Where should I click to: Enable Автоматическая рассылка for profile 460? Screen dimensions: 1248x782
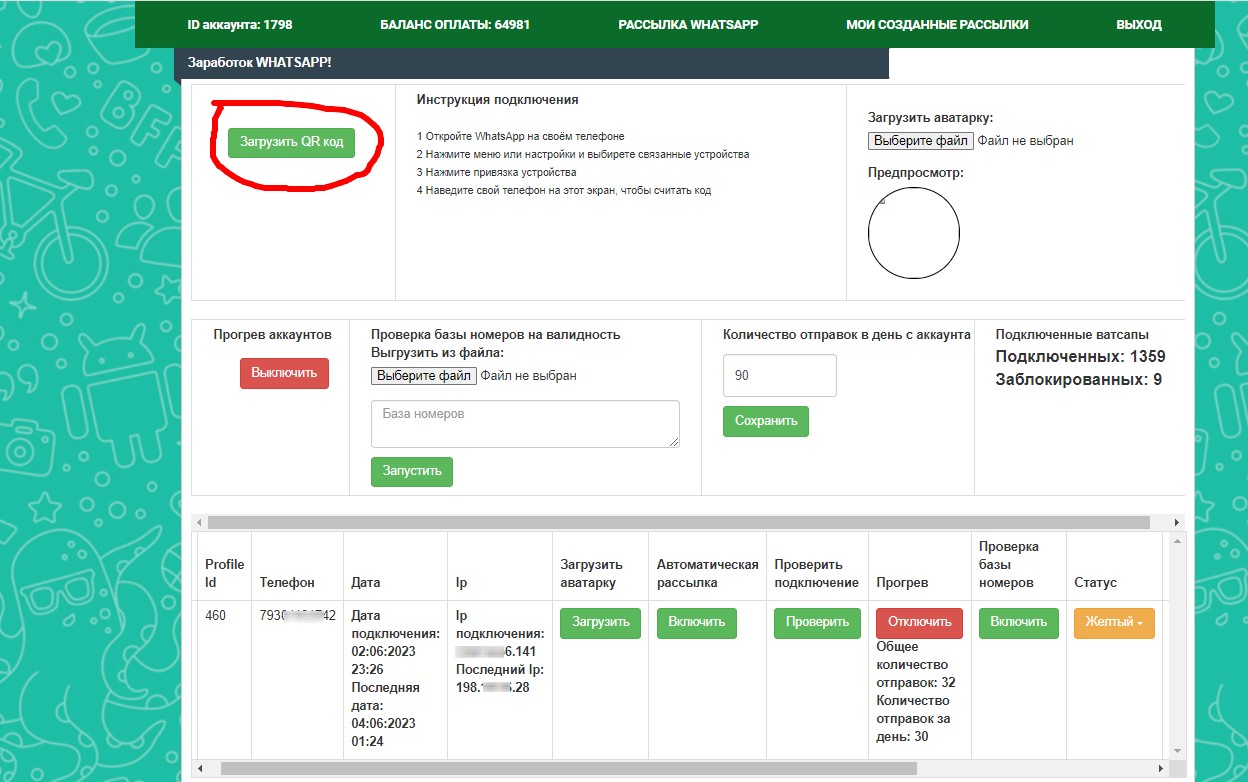(696, 622)
